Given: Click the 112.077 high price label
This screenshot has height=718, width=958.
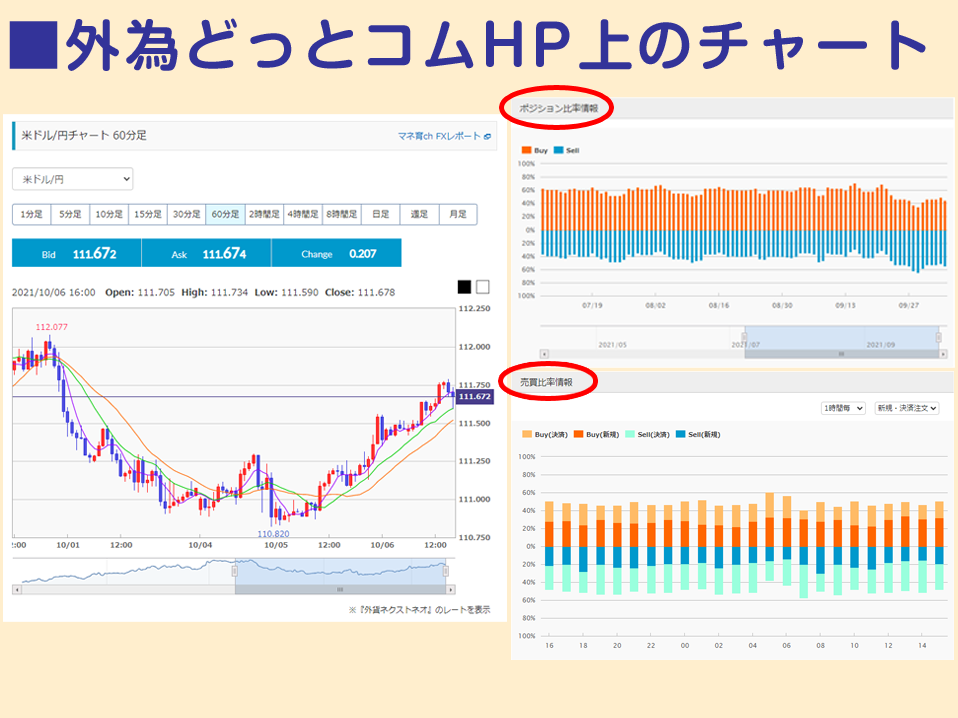Looking at the screenshot, I should 51,327.
